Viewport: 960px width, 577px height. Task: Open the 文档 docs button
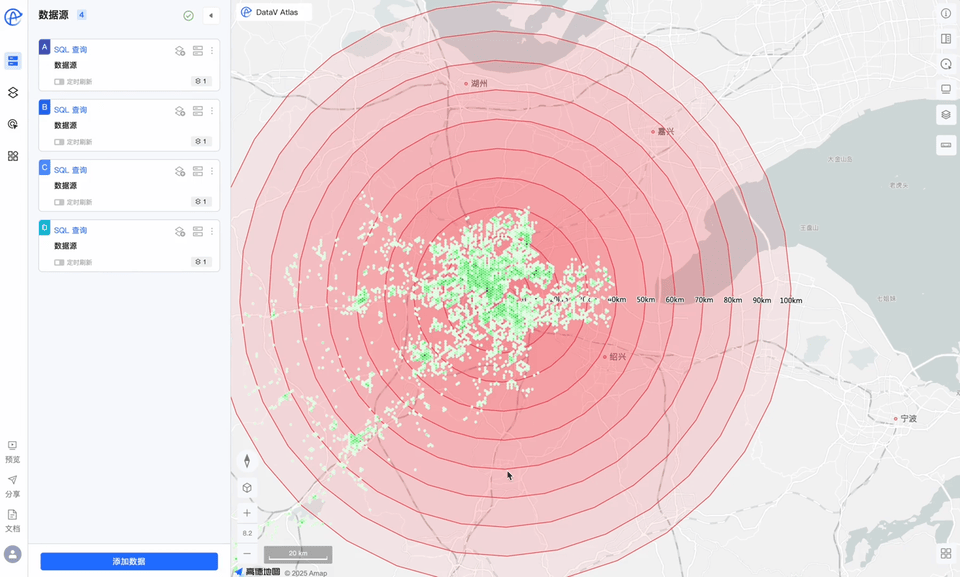point(13,521)
